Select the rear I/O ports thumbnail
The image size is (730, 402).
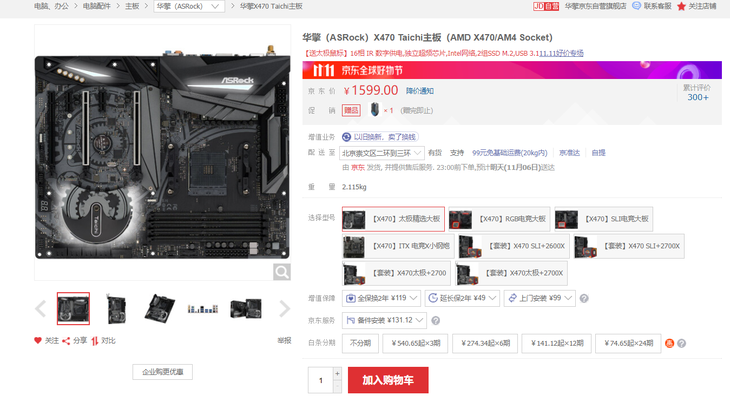point(203,308)
